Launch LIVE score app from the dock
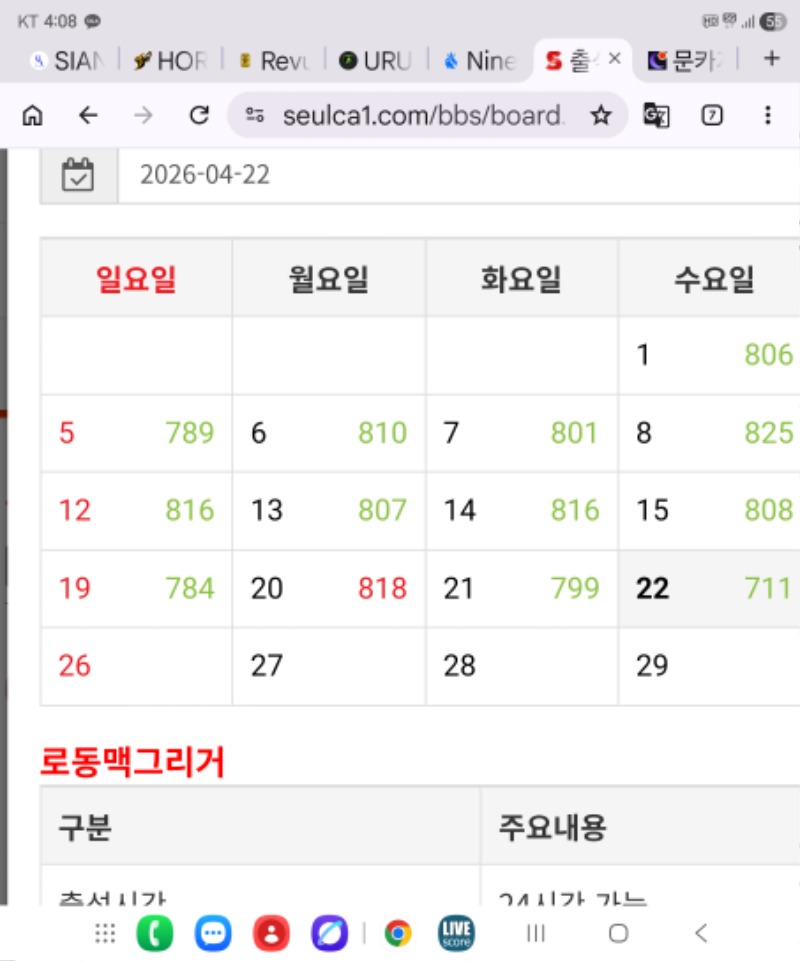This screenshot has width=800, height=961. click(x=456, y=933)
